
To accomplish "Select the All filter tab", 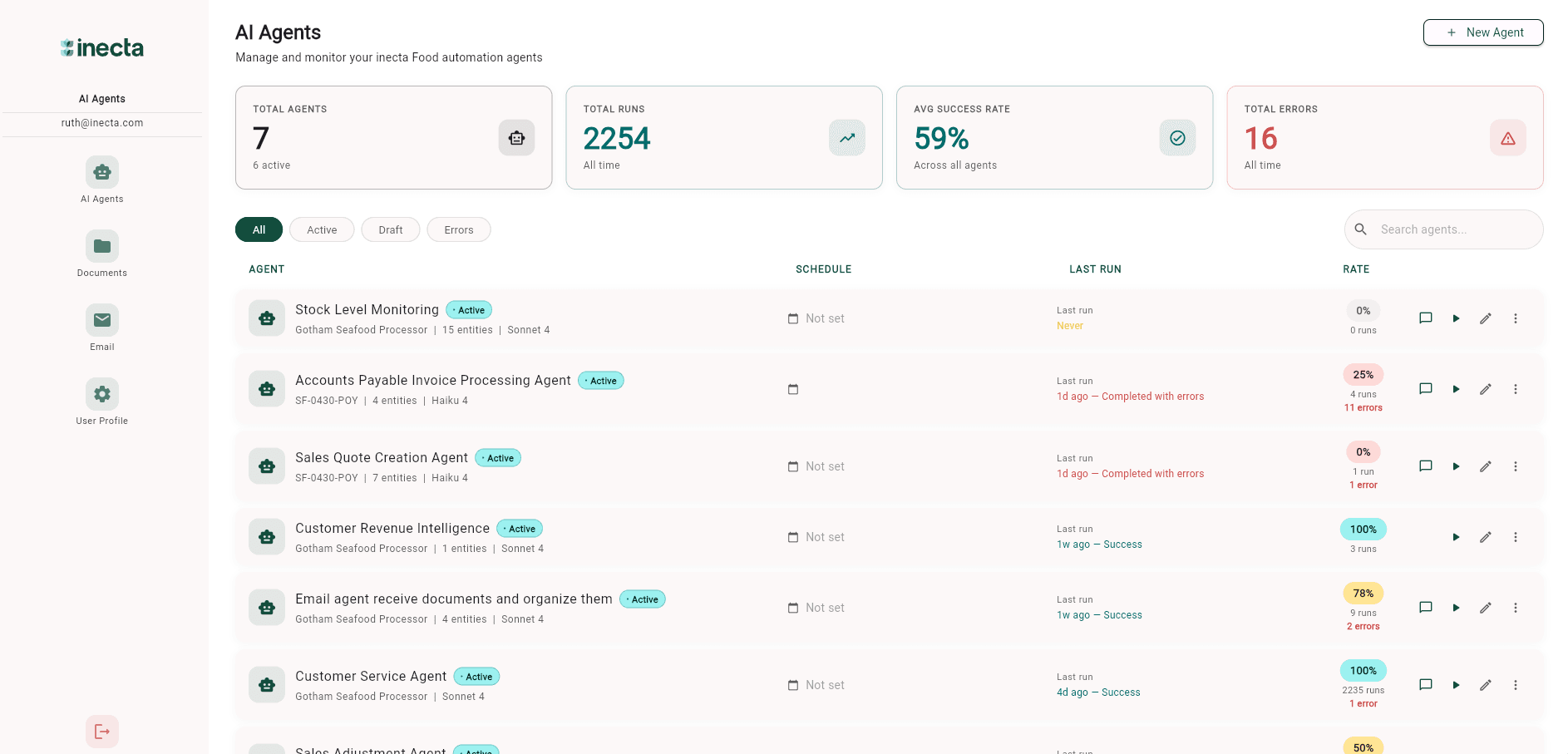I will coord(259,229).
